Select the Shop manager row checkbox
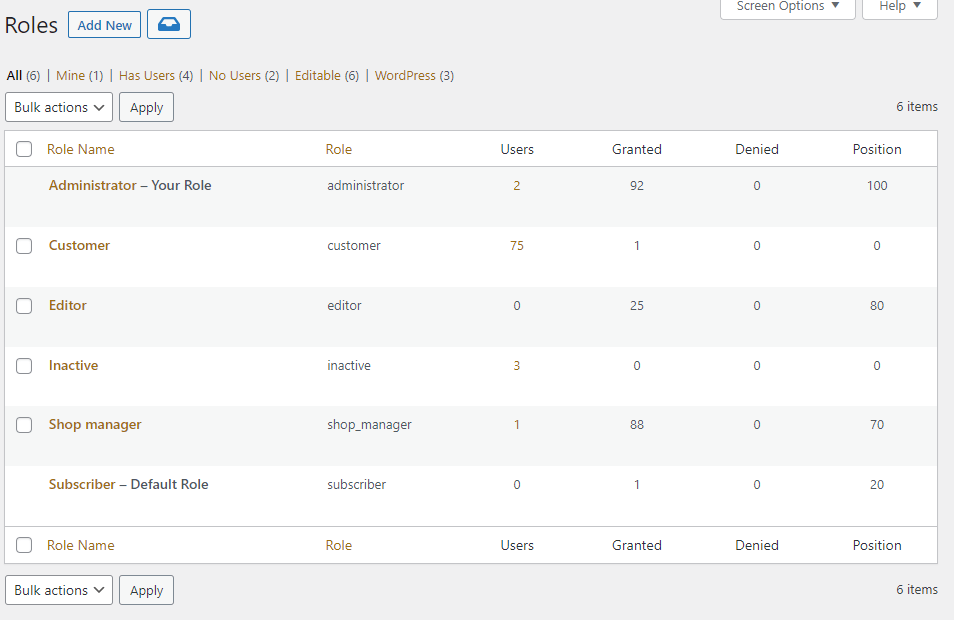This screenshot has width=954, height=620. tap(24, 425)
